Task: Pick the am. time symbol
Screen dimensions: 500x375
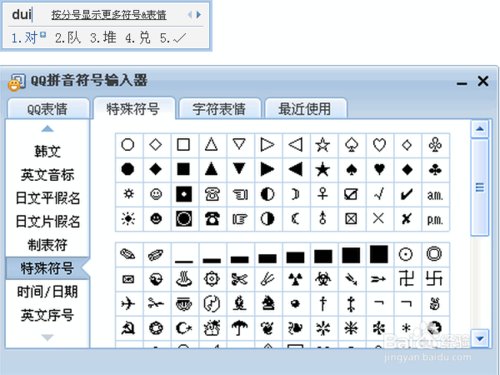Action: click(435, 195)
